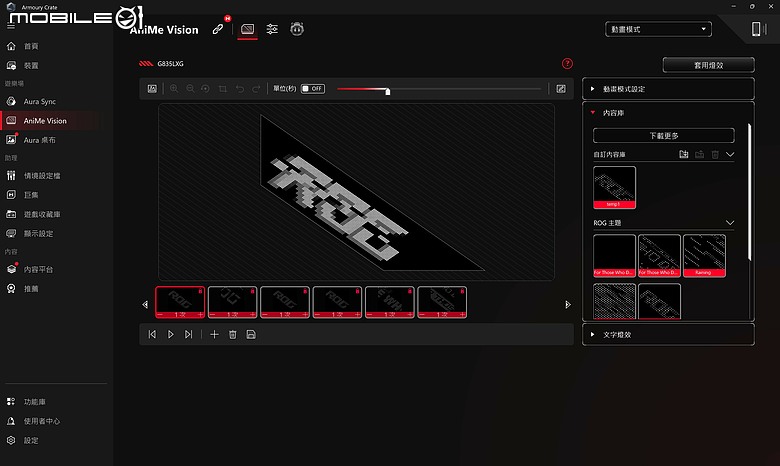Toggle the unit seconds OFF switch

(x=313, y=89)
